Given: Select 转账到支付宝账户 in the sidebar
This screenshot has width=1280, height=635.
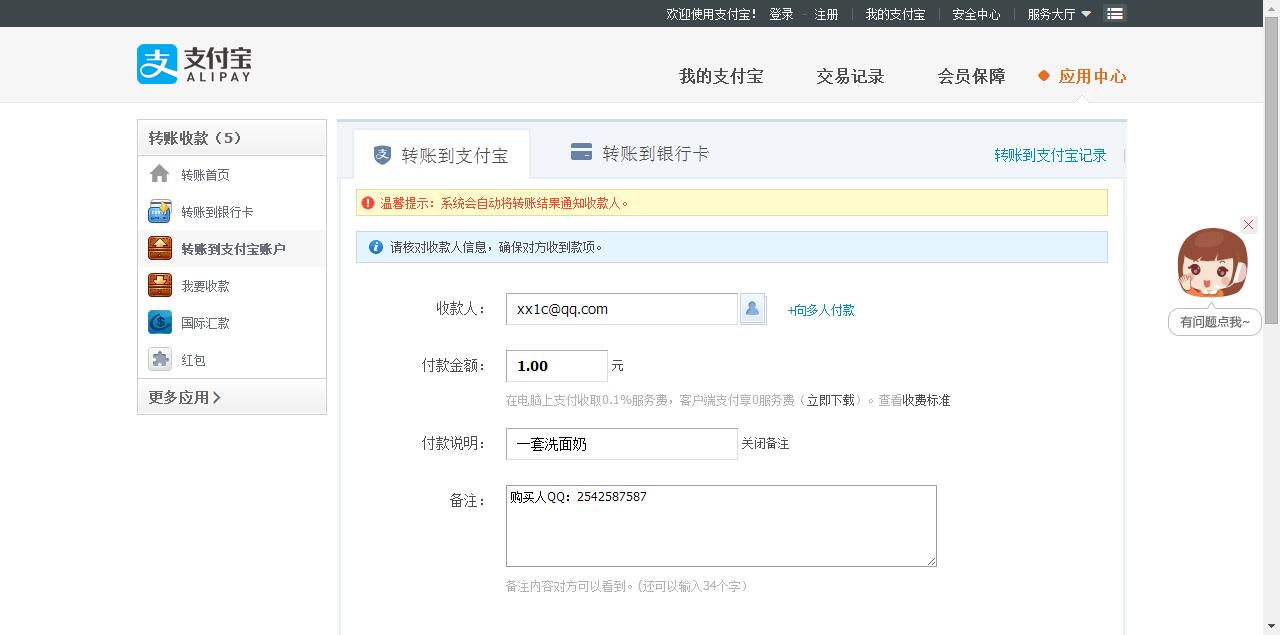Looking at the screenshot, I should [232, 248].
